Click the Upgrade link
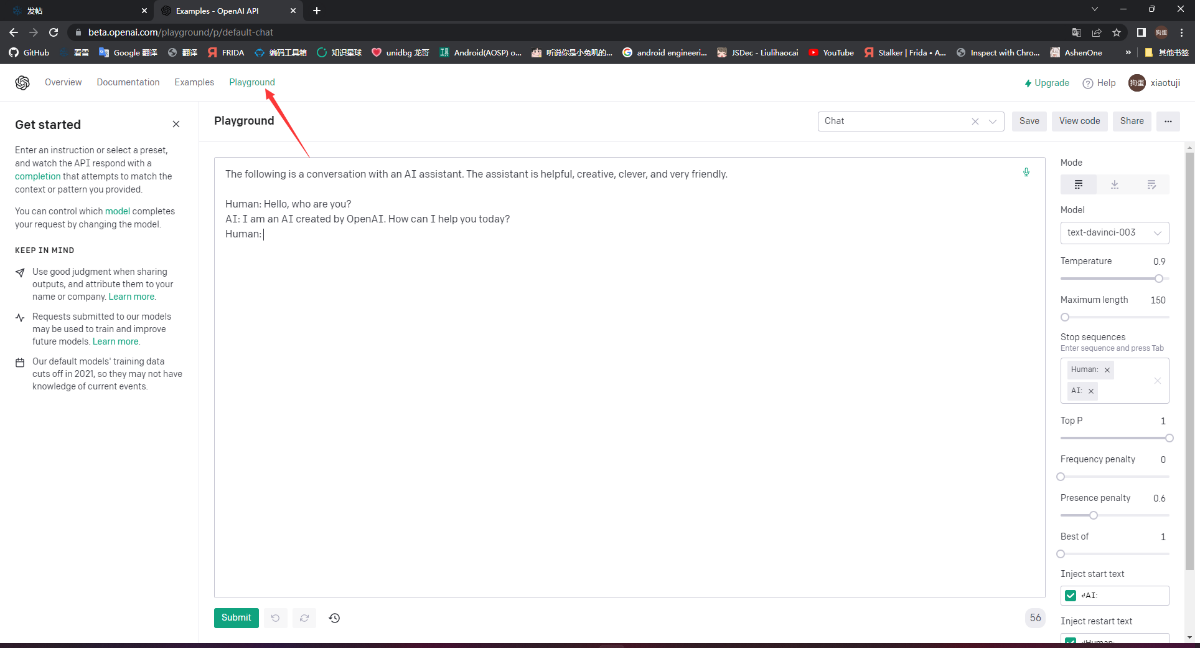This screenshot has width=1200, height=648. [x=1046, y=82]
